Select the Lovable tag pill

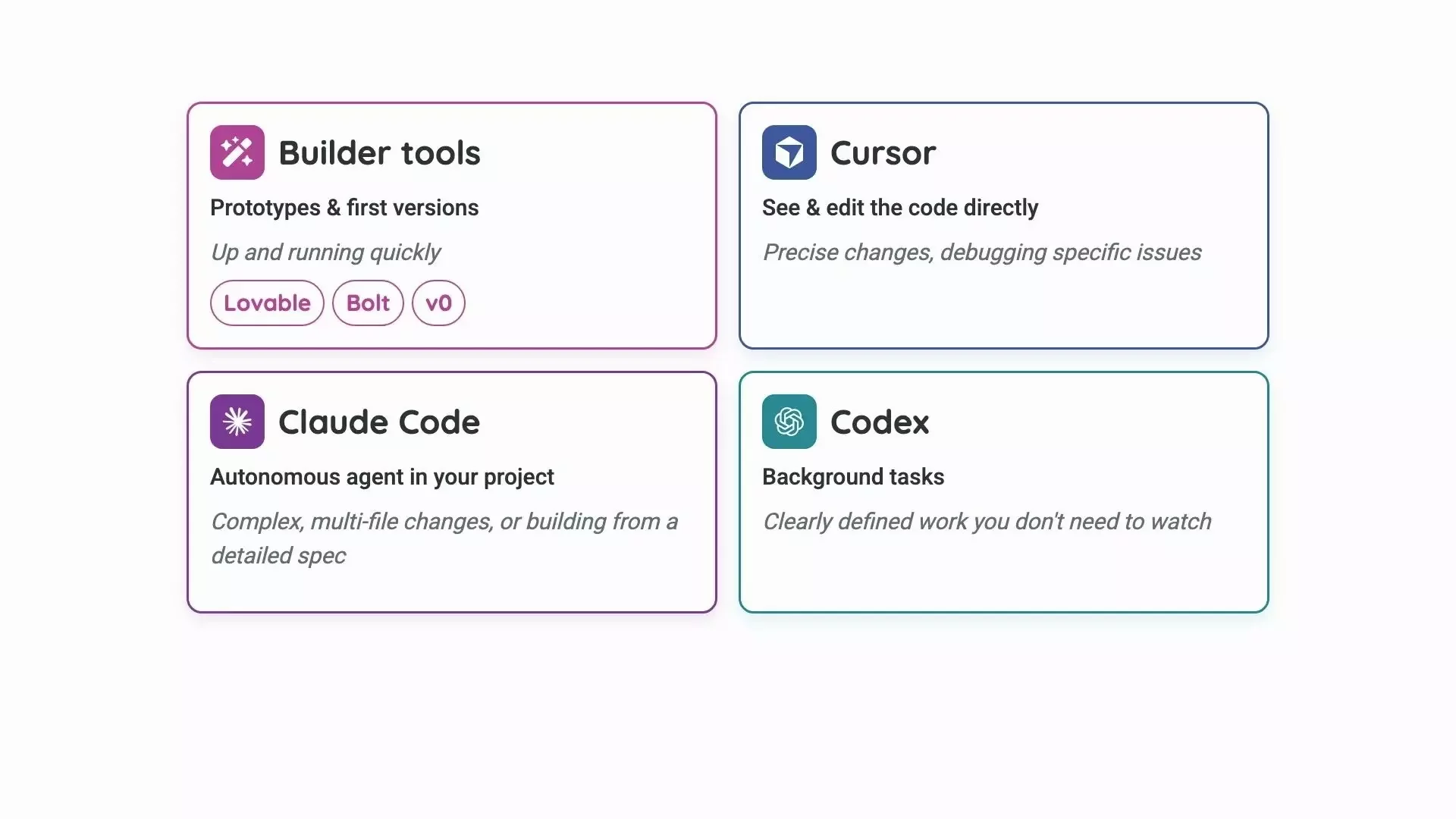pyautogui.click(x=267, y=303)
